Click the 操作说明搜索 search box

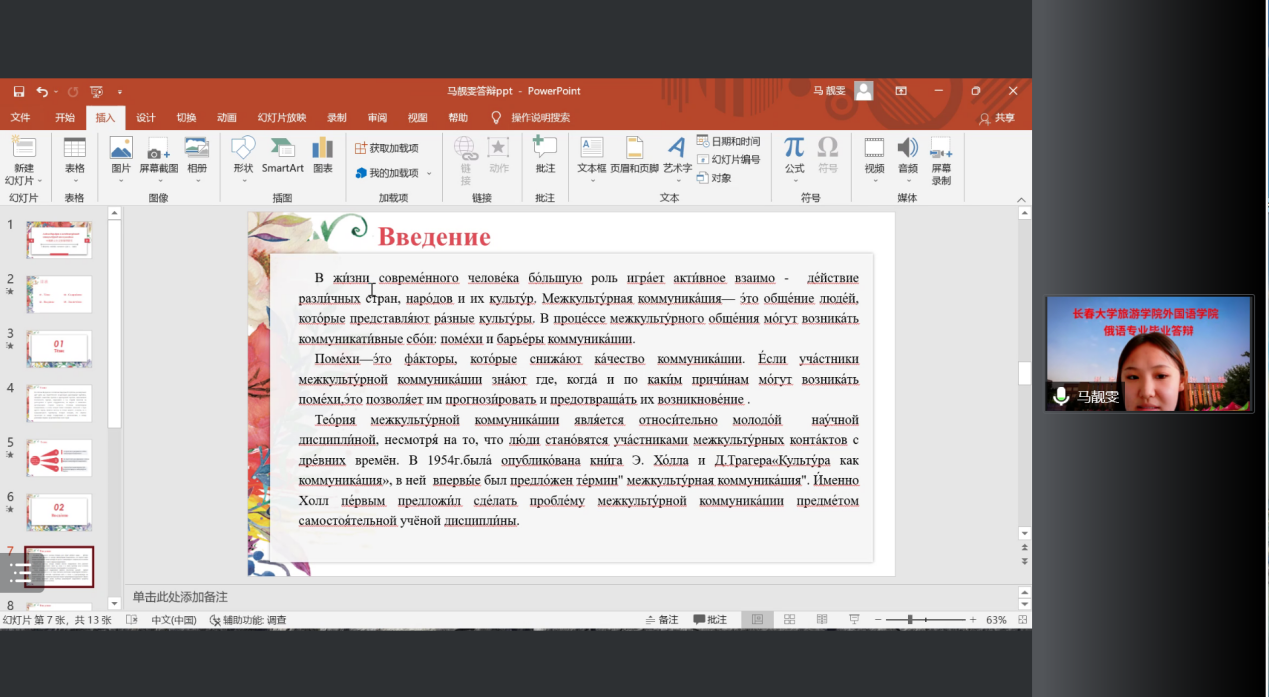pos(540,117)
